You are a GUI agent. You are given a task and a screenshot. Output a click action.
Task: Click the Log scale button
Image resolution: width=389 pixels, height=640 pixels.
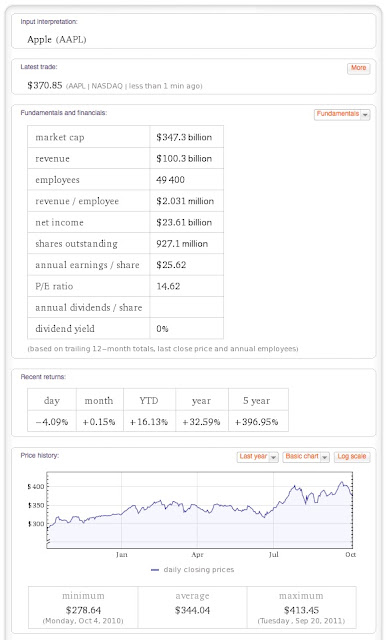(352, 457)
